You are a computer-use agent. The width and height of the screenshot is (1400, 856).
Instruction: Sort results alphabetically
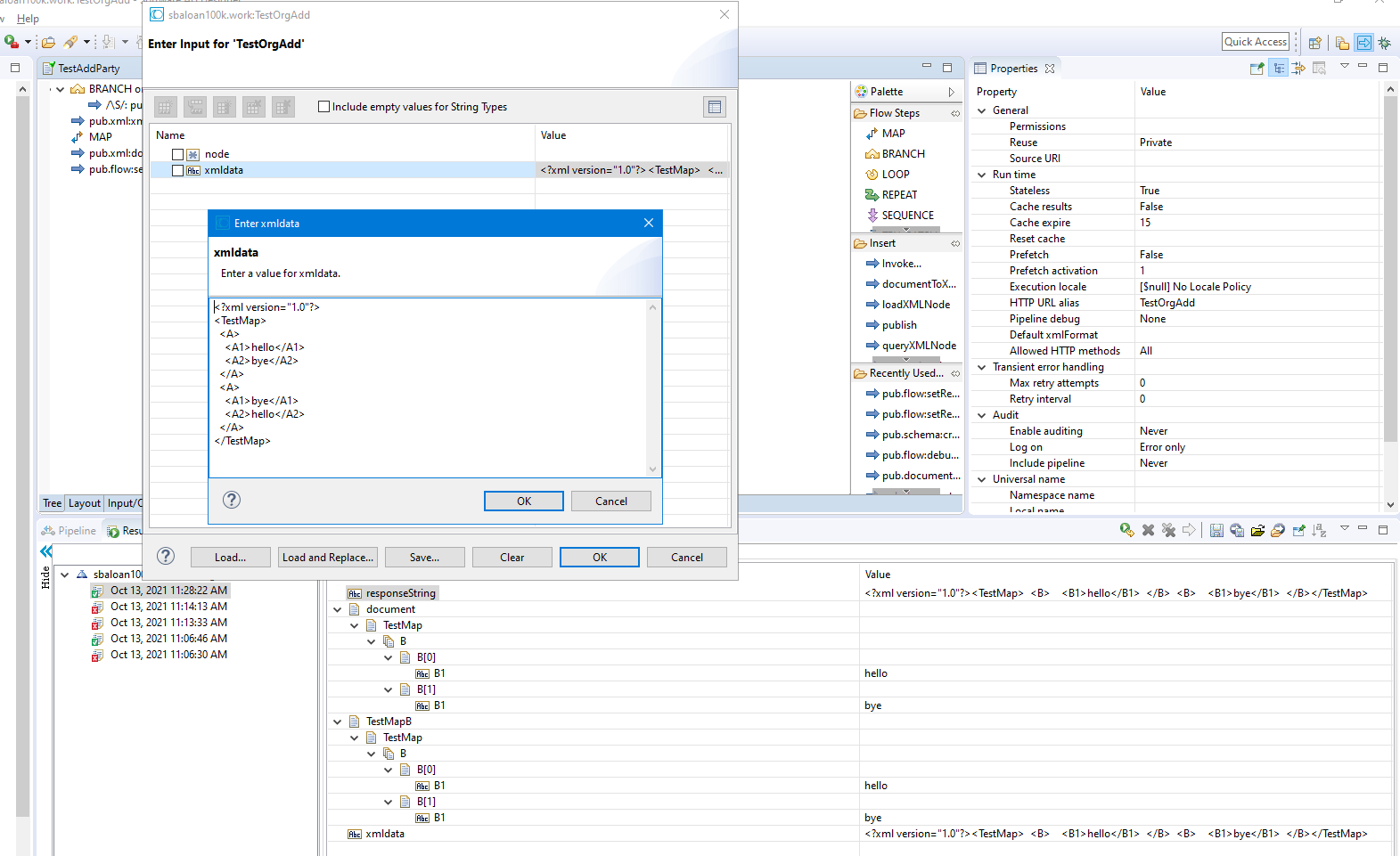(1319, 530)
